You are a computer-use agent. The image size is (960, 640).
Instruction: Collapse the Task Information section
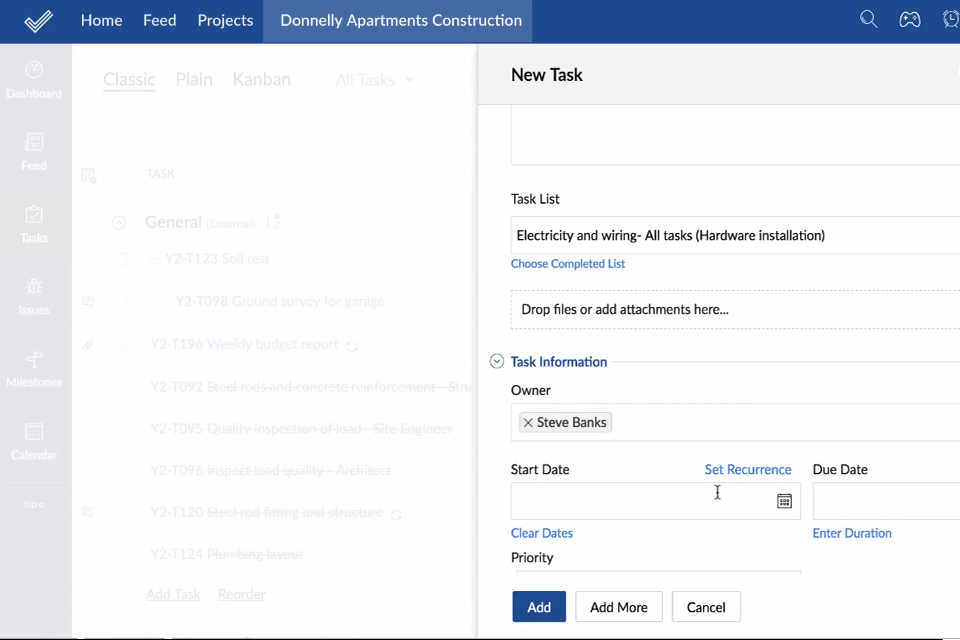497,362
